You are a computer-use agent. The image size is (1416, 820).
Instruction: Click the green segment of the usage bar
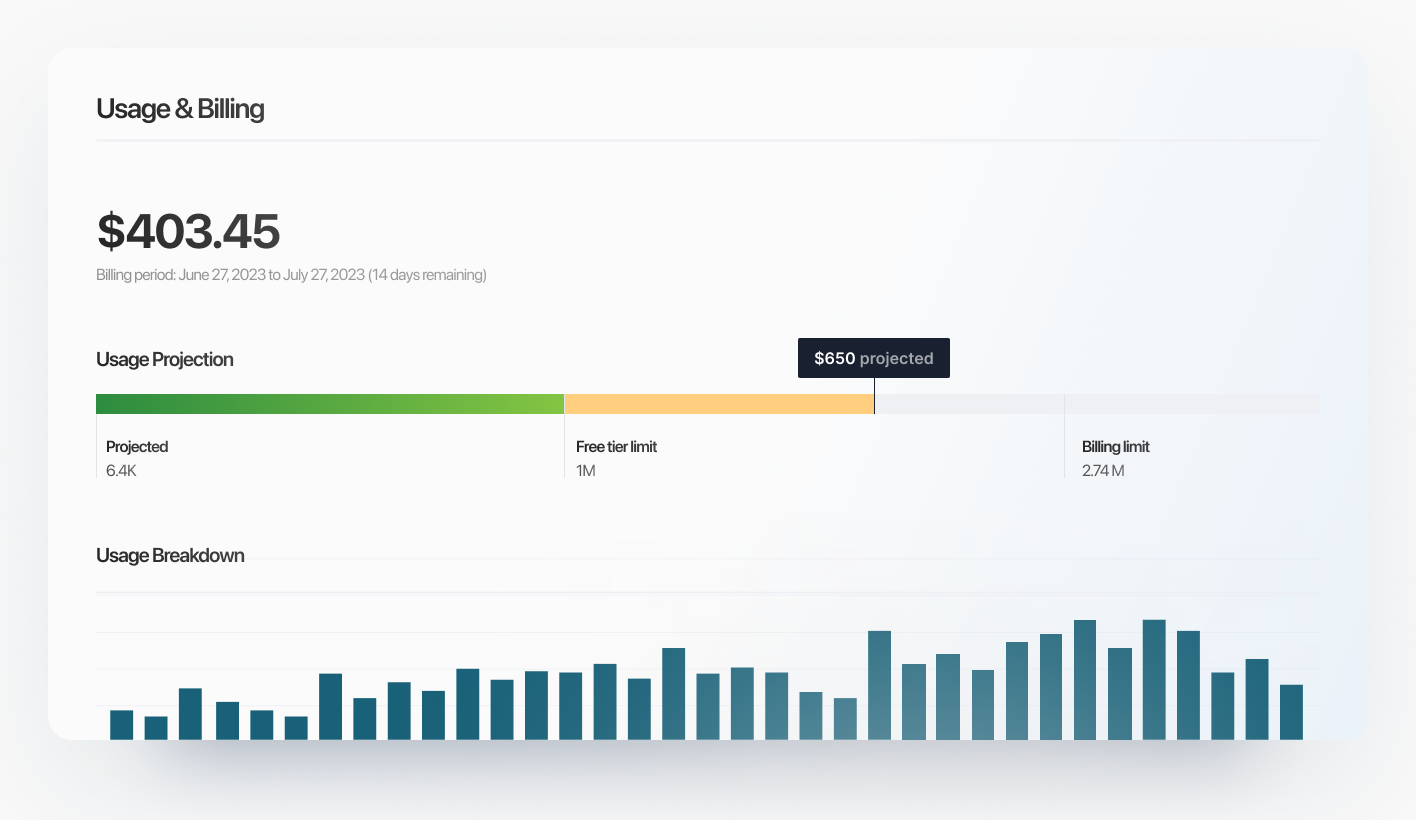tap(330, 404)
